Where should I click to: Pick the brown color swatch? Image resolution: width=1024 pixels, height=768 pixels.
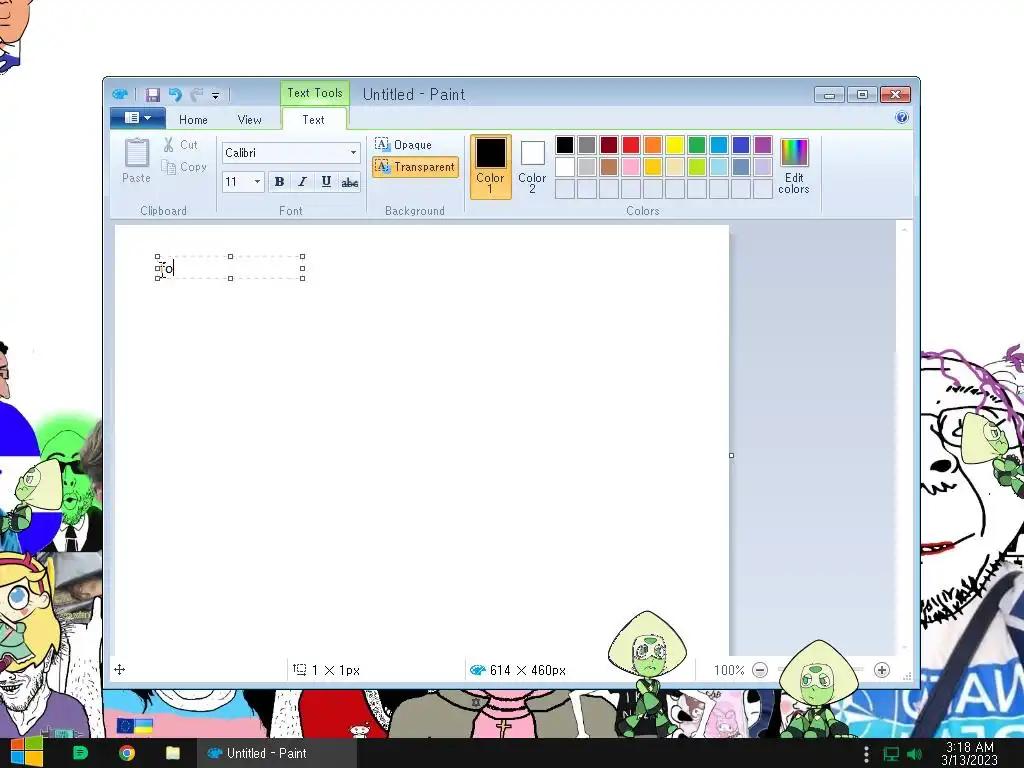609,167
